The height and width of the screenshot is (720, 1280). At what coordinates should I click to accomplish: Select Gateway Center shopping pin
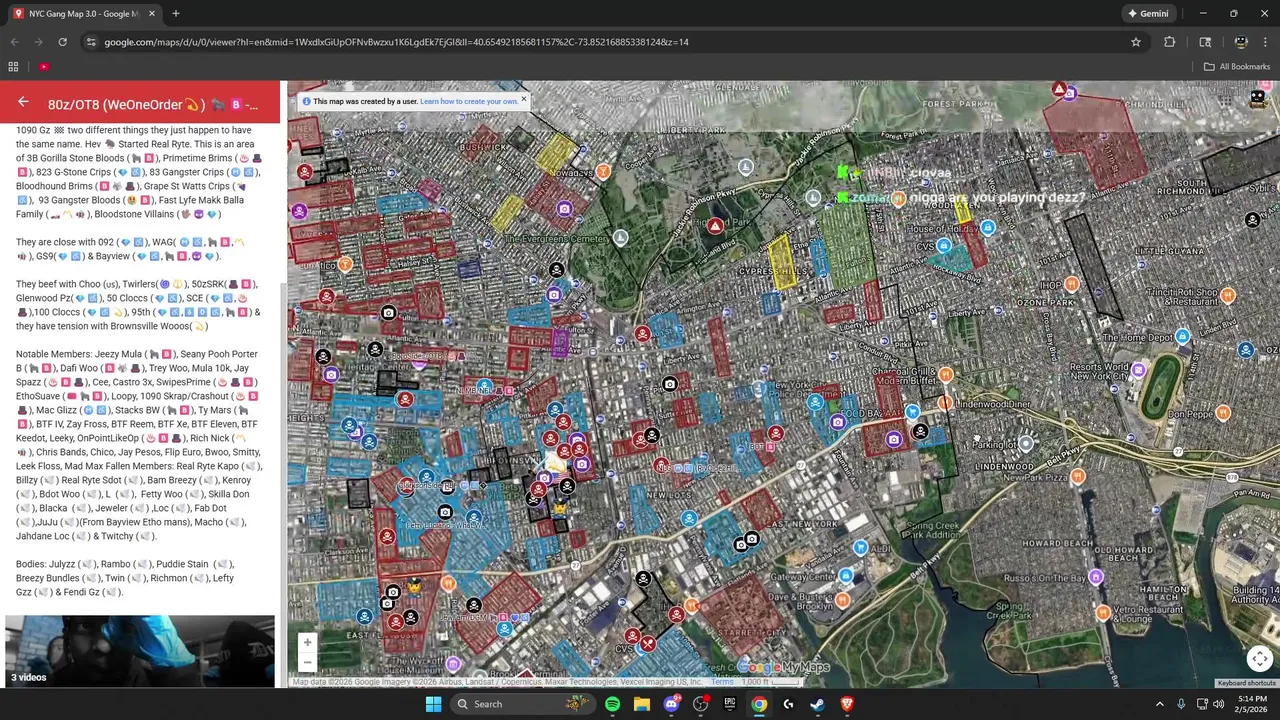(846, 576)
